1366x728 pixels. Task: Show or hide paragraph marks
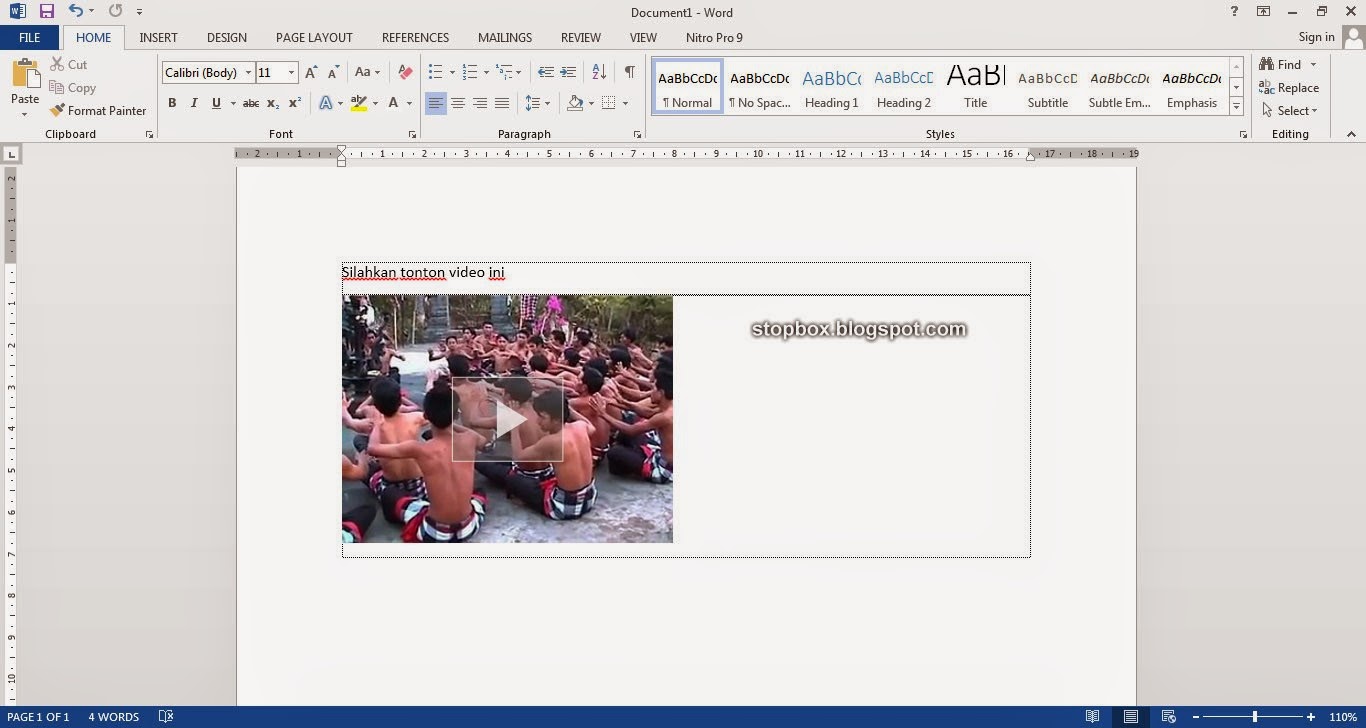tap(629, 72)
